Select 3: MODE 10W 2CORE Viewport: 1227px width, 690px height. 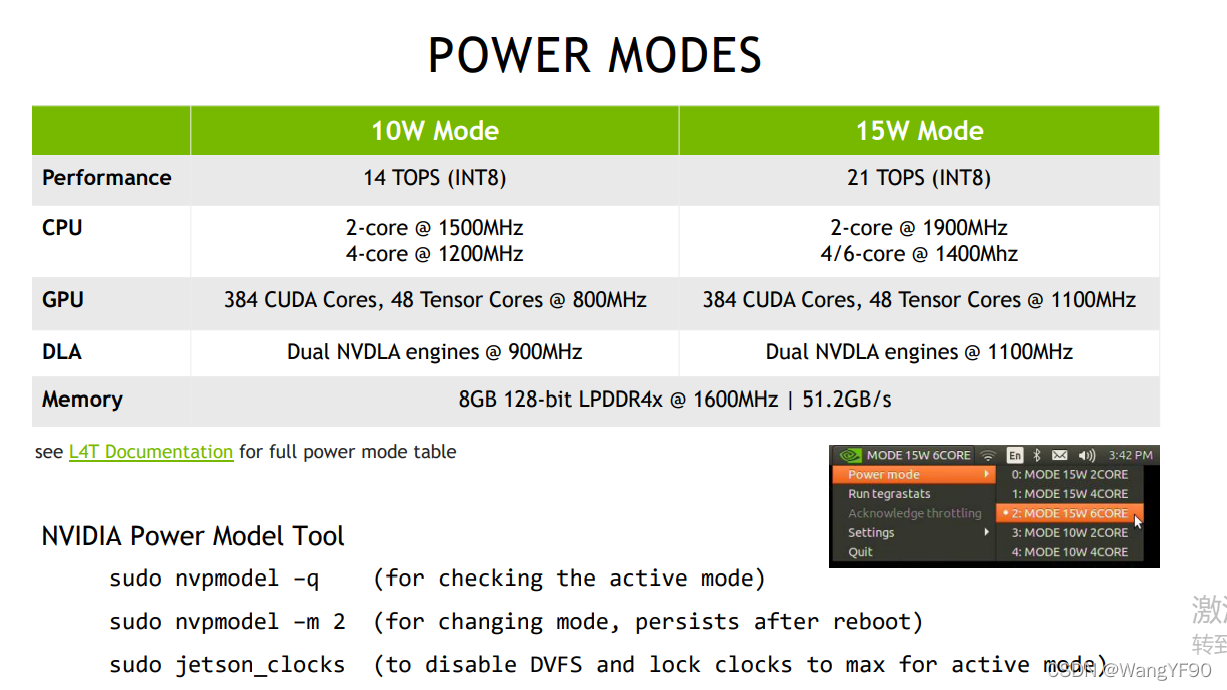1070,532
